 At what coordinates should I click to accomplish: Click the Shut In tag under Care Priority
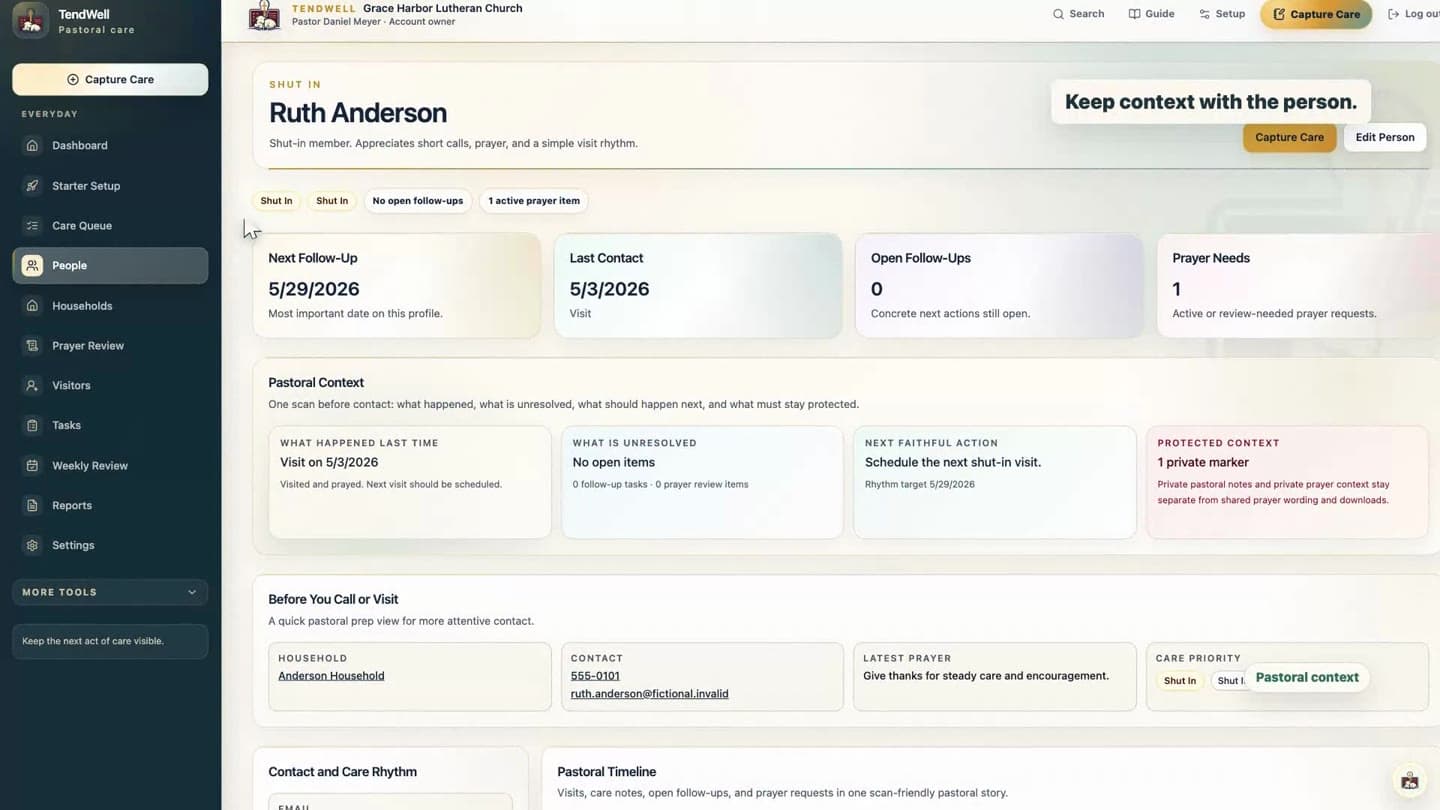pyautogui.click(x=1180, y=681)
